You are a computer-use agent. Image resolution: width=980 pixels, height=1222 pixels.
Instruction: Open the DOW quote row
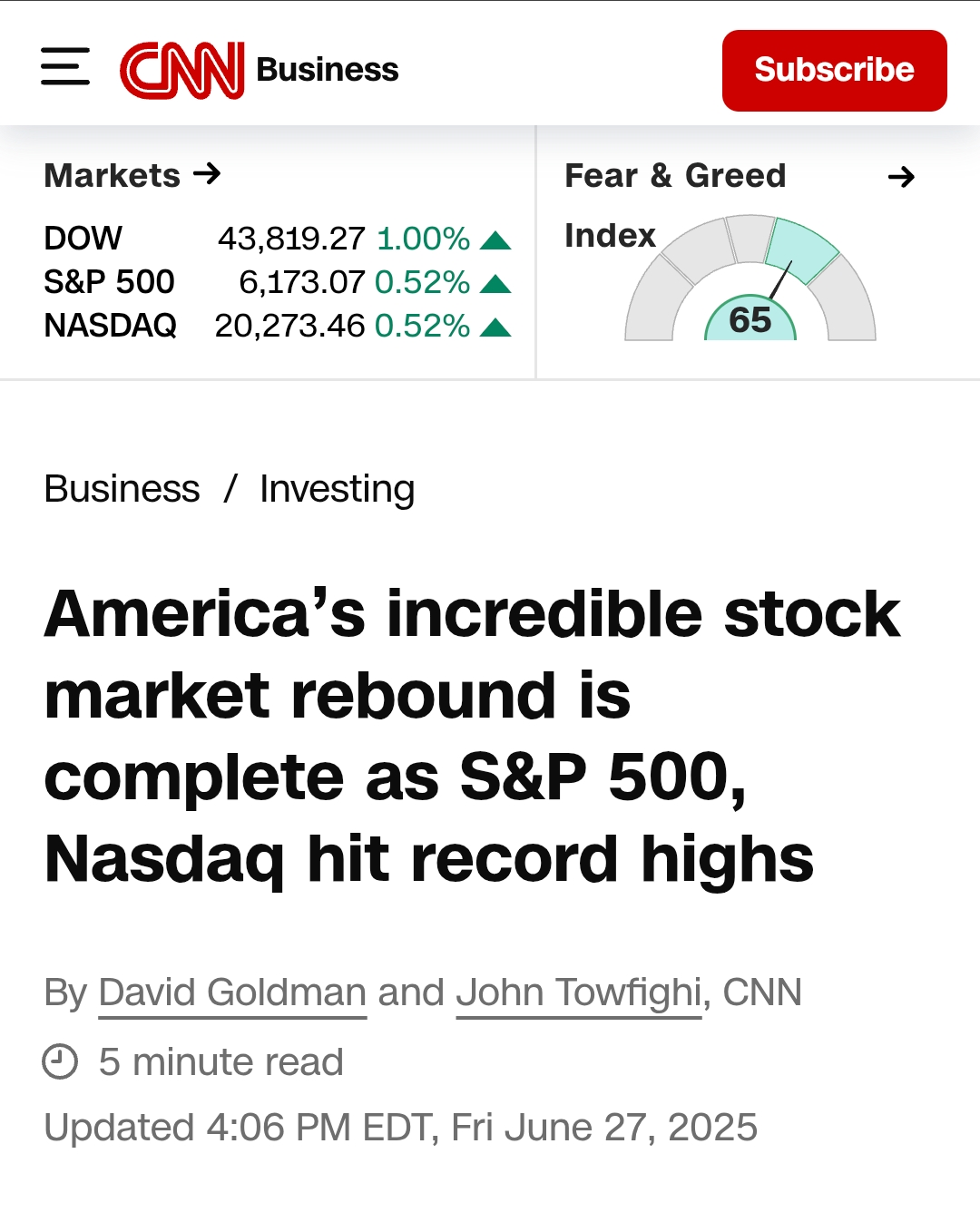coord(278,239)
